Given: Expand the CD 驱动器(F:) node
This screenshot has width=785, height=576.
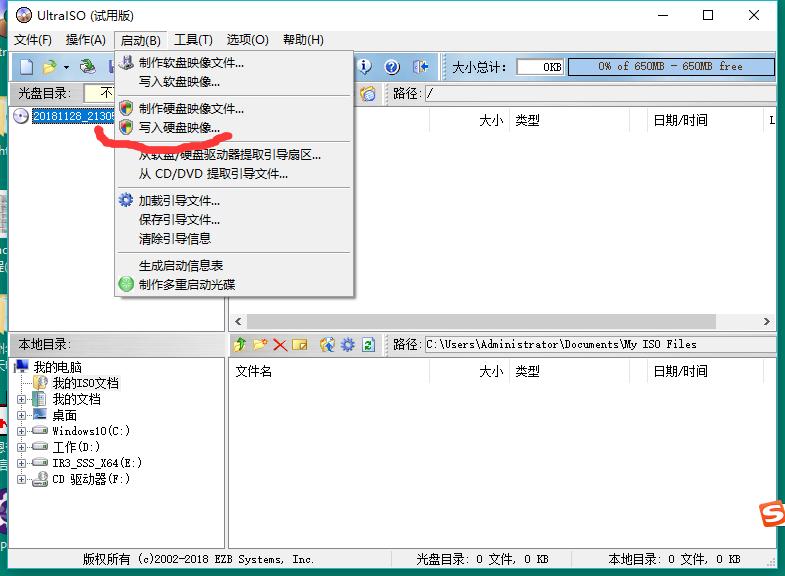Looking at the screenshot, I should [22, 479].
